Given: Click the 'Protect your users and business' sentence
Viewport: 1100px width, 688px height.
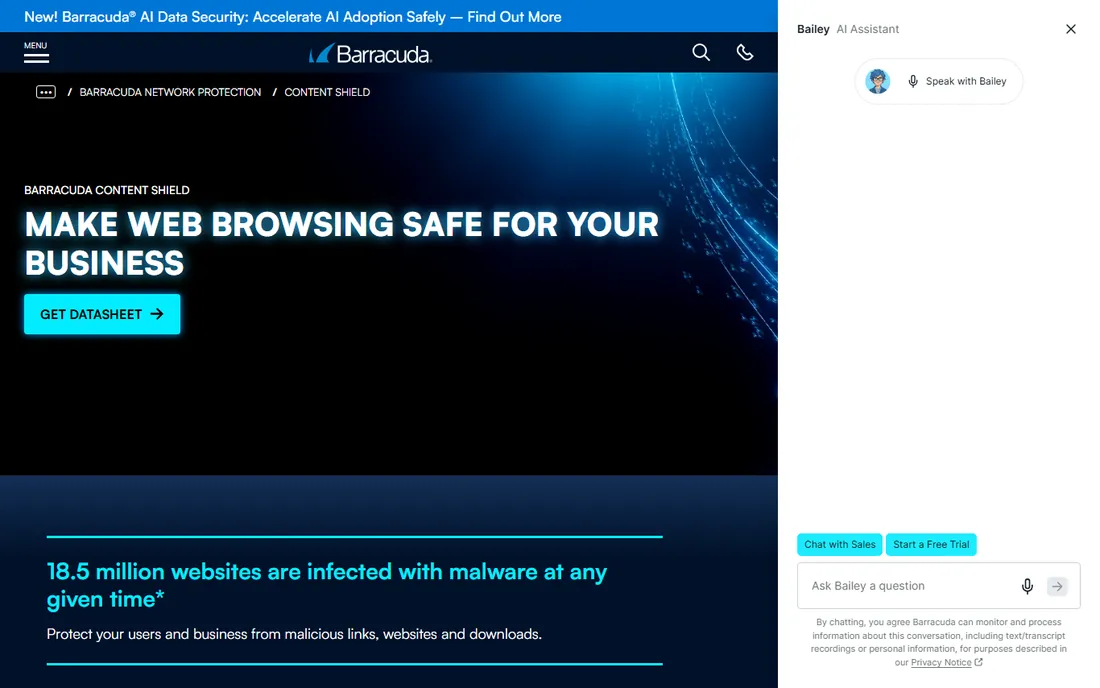Looking at the screenshot, I should pyautogui.click(x=294, y=634).
